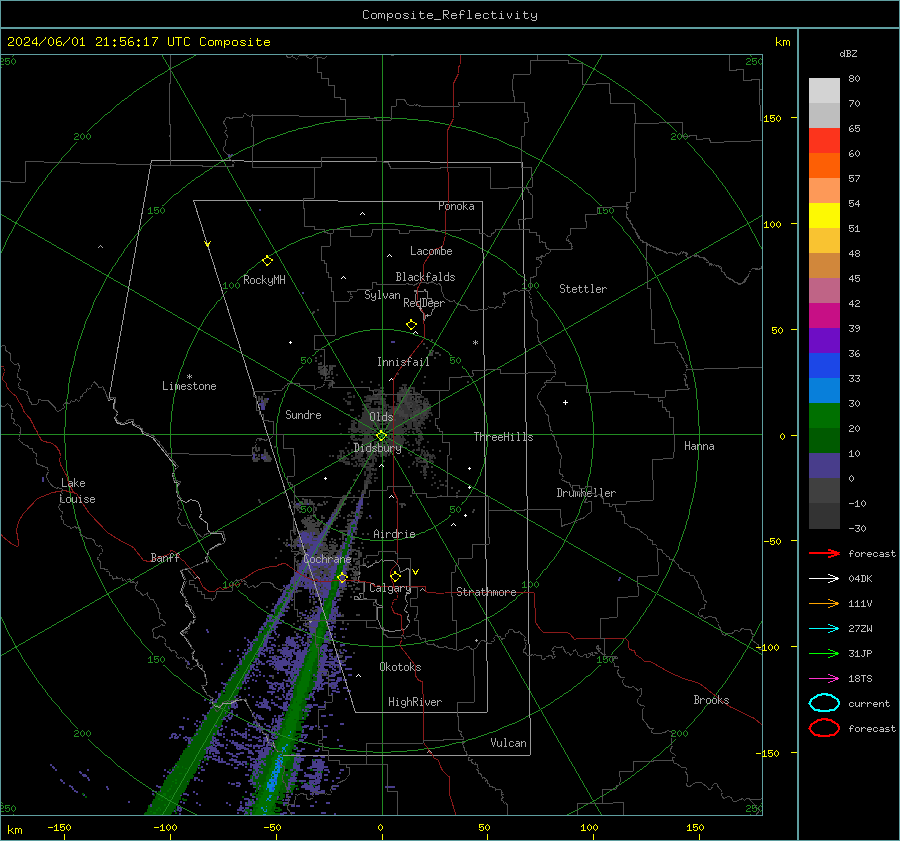Viewport: 900px width, 841px height.
Task: Select the magenta 39–42 dBZ color swatch
Action: [824, 315]
